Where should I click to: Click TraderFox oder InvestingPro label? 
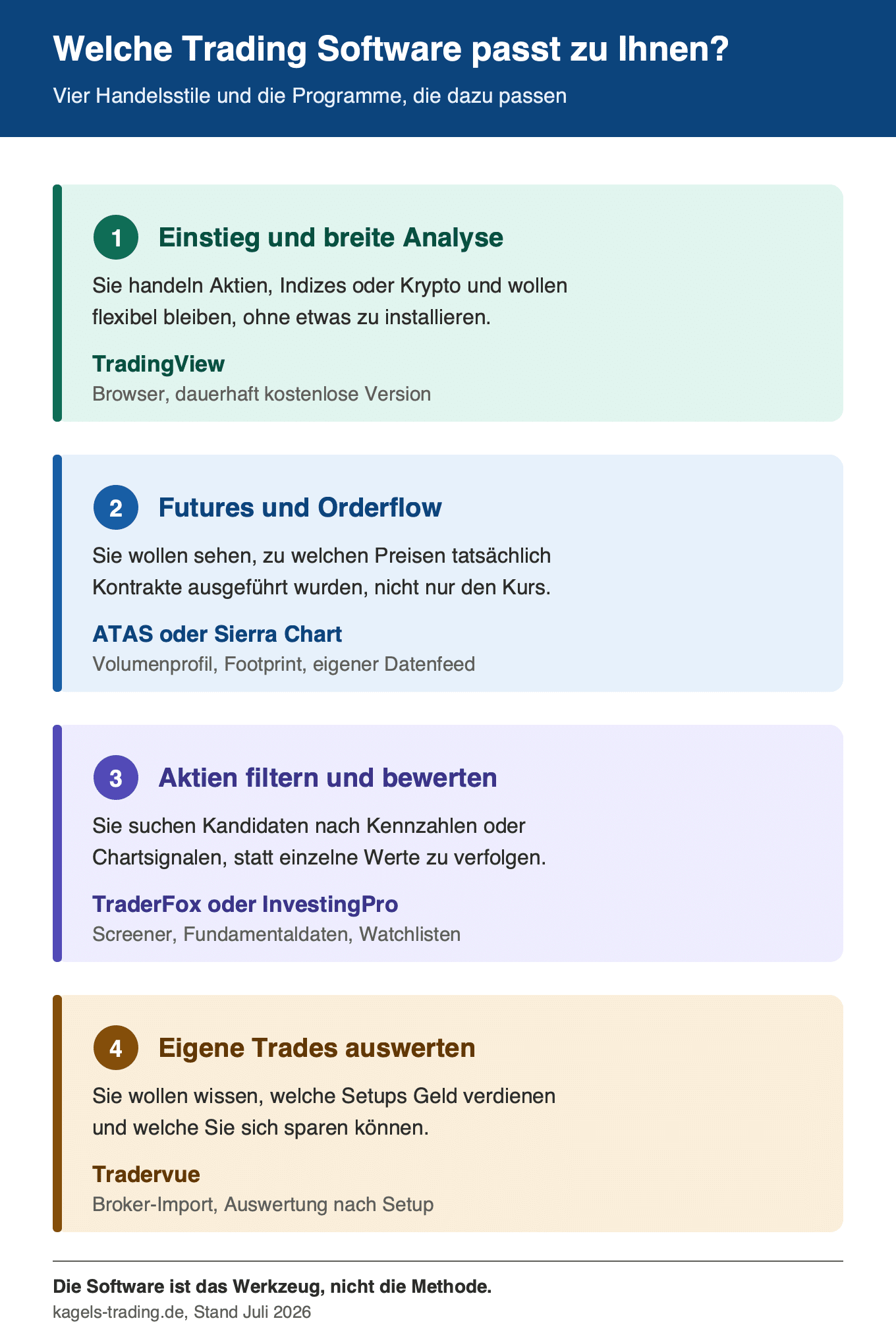pyautogui.click(x=245, y=904)
